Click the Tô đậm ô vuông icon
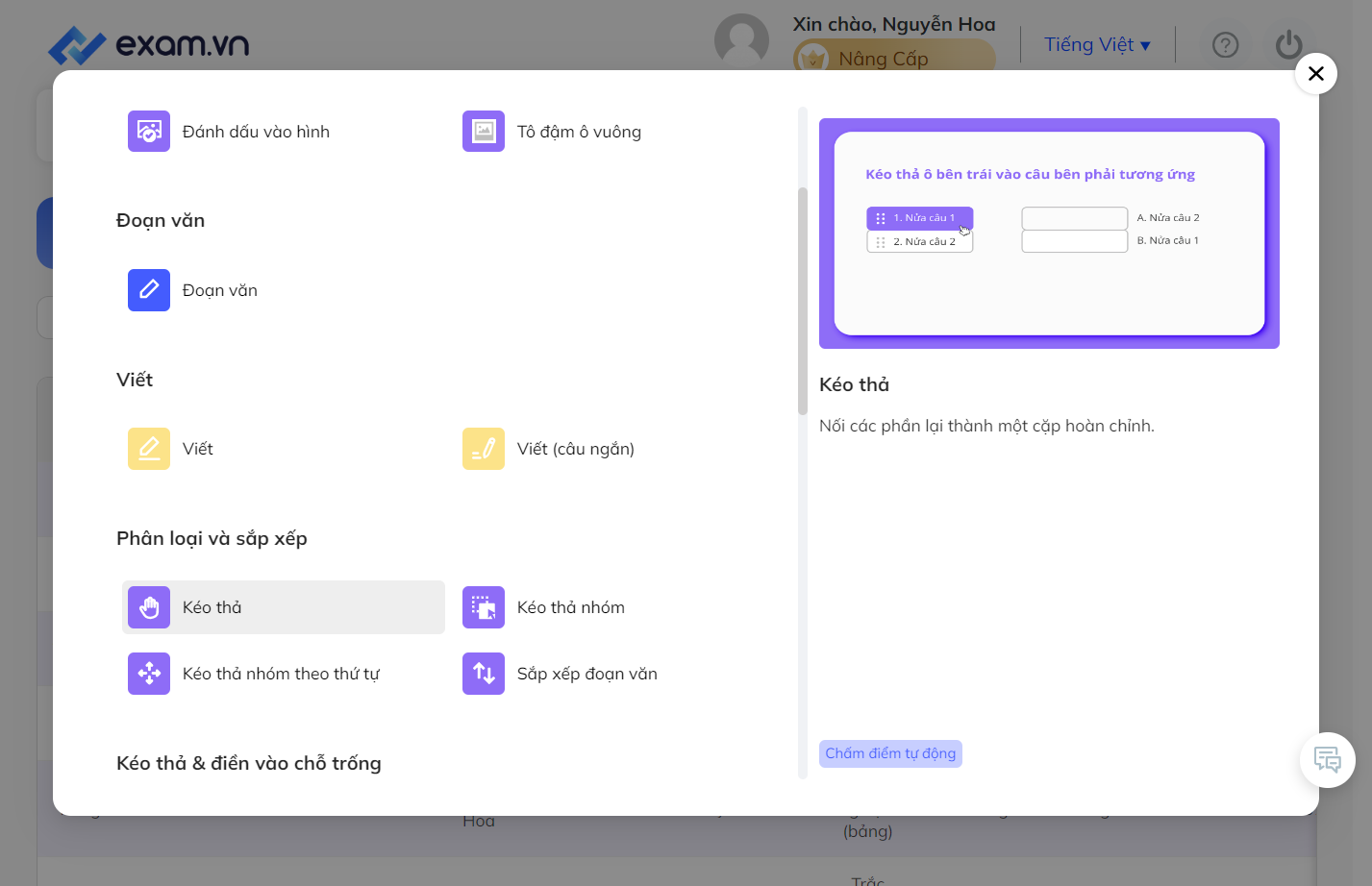Screen dimensions: 1372x886 pyautogui.click(x=484, y=132)
